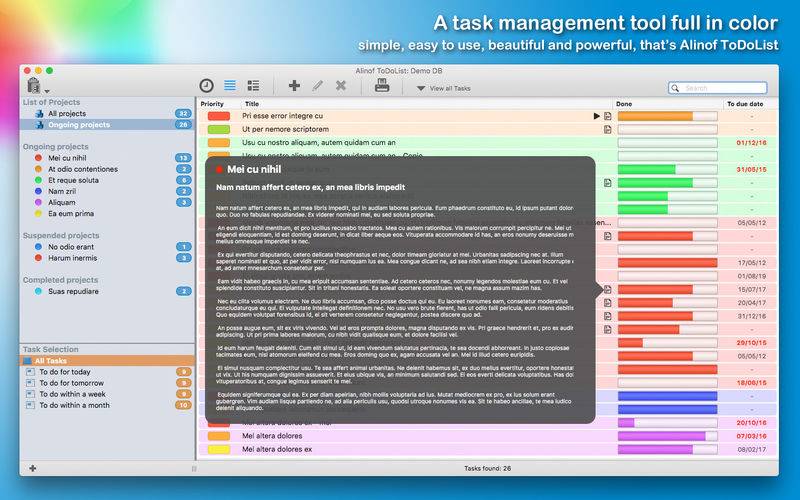Viewport: 800px width, 500px height.
Task: Click the blue square icon beside All Tasks
Action: click(x=27, y=361)
